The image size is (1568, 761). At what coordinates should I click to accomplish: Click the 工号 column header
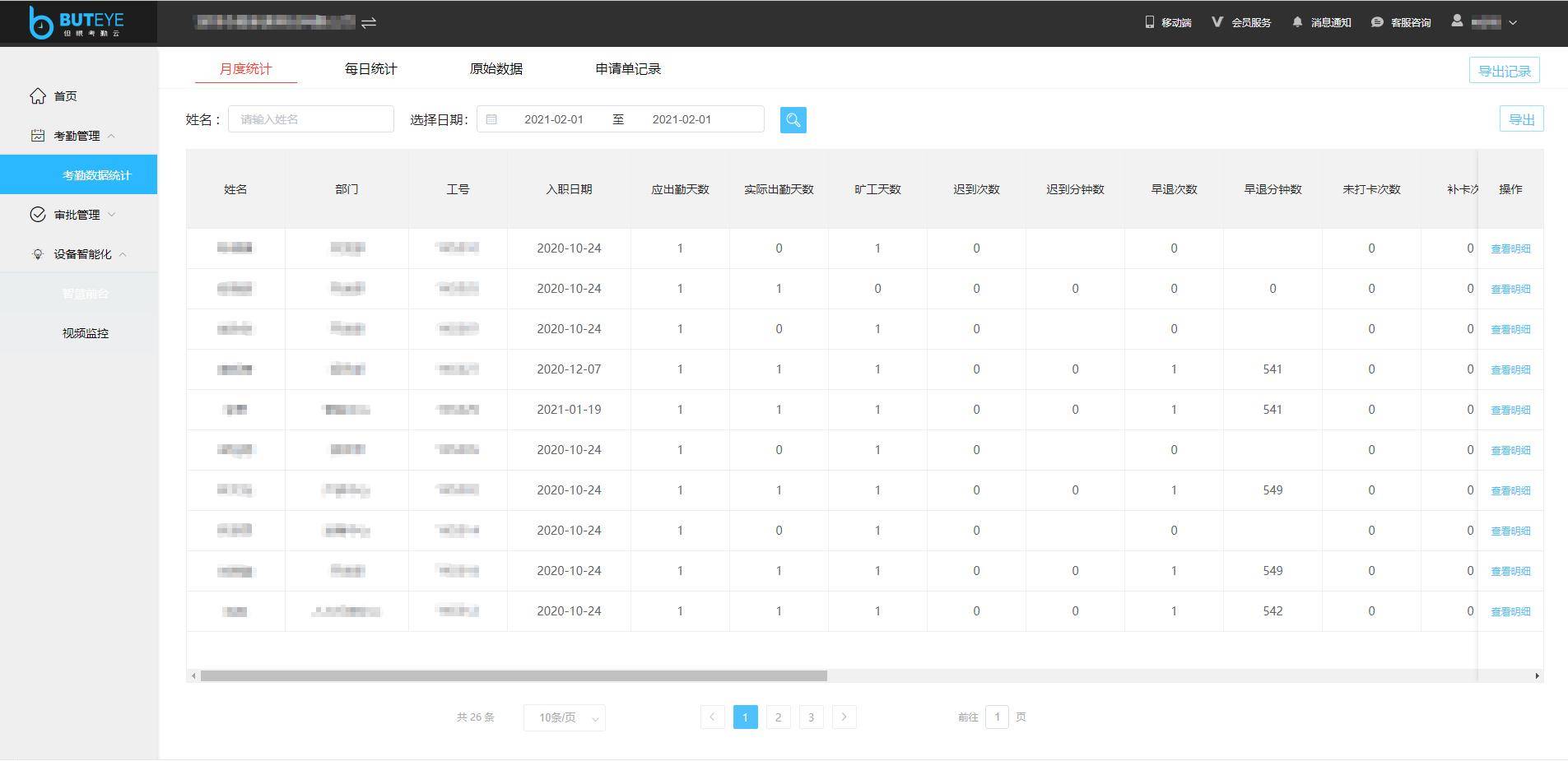(x=458, y=189)
